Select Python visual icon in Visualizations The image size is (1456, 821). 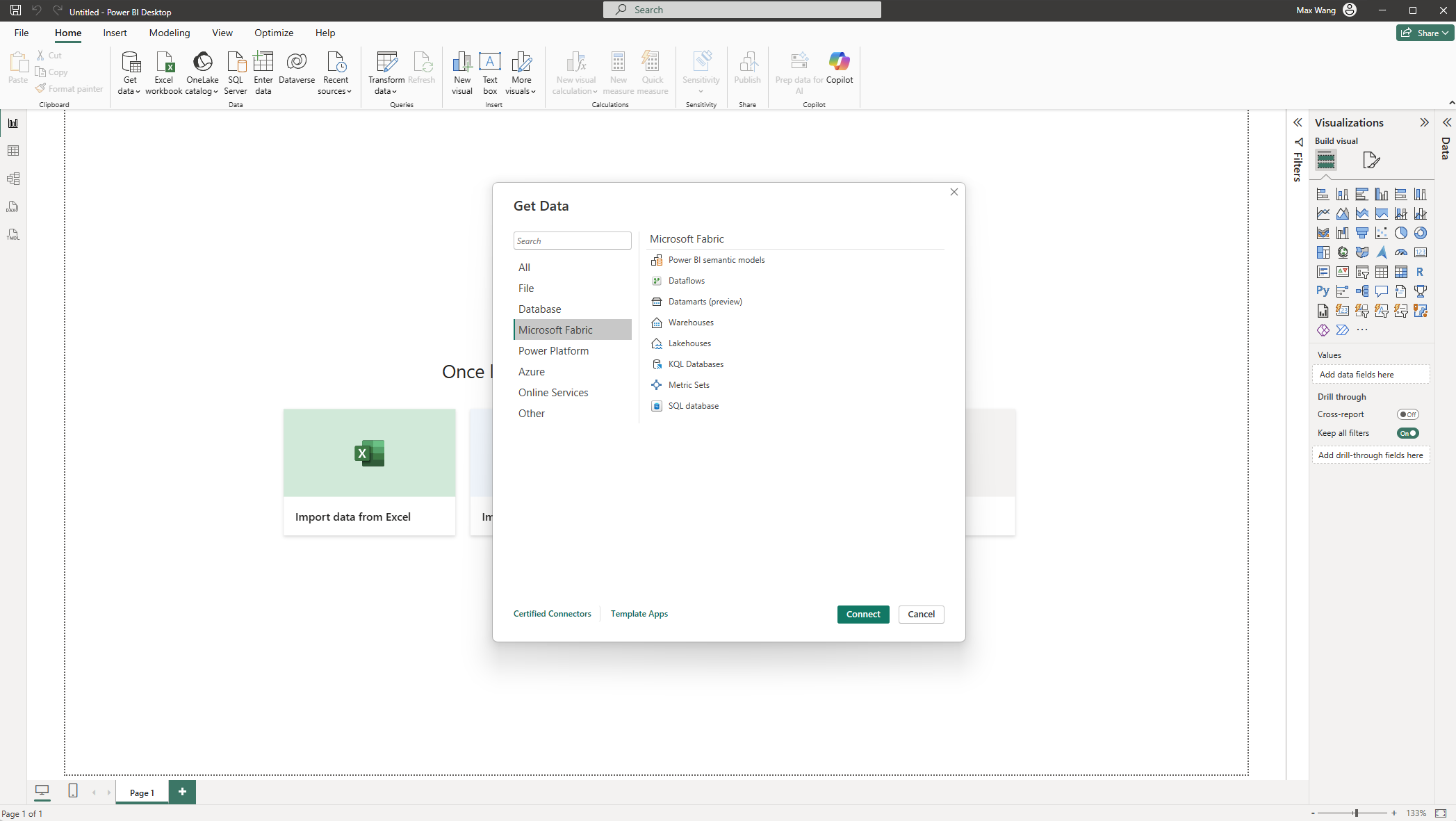(1323, 291)
